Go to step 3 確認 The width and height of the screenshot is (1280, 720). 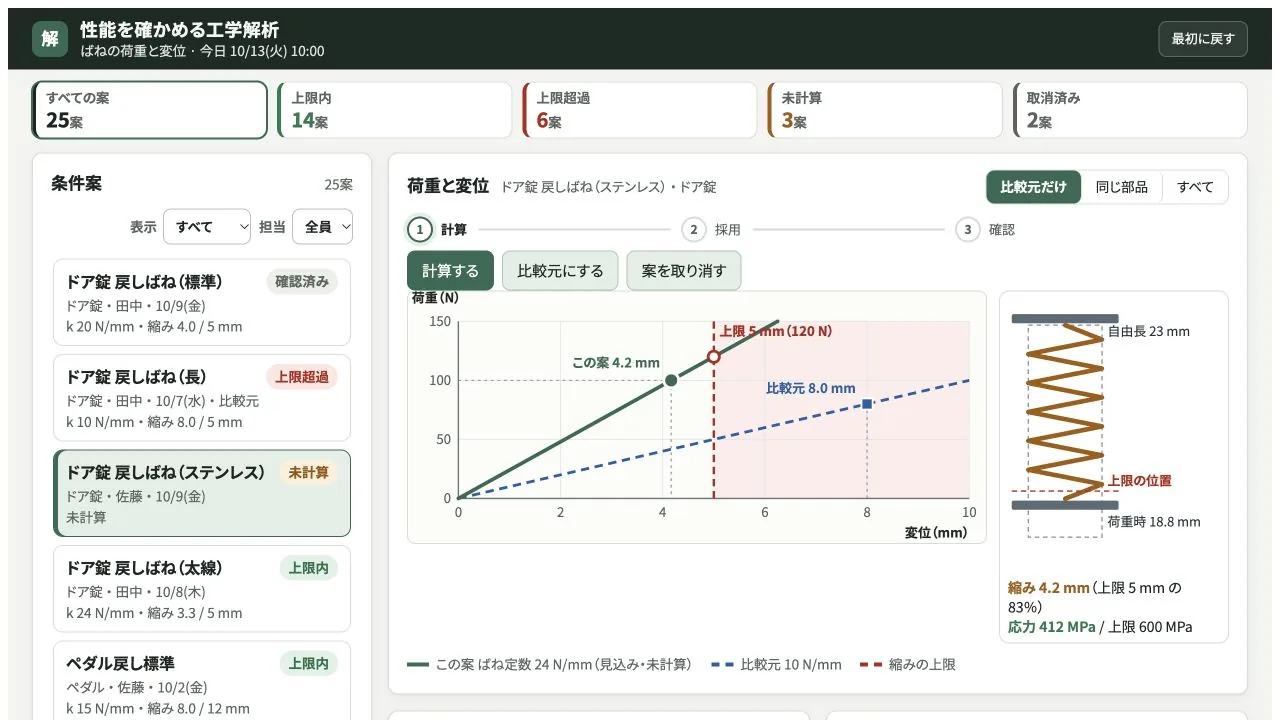tap(986, 230)
